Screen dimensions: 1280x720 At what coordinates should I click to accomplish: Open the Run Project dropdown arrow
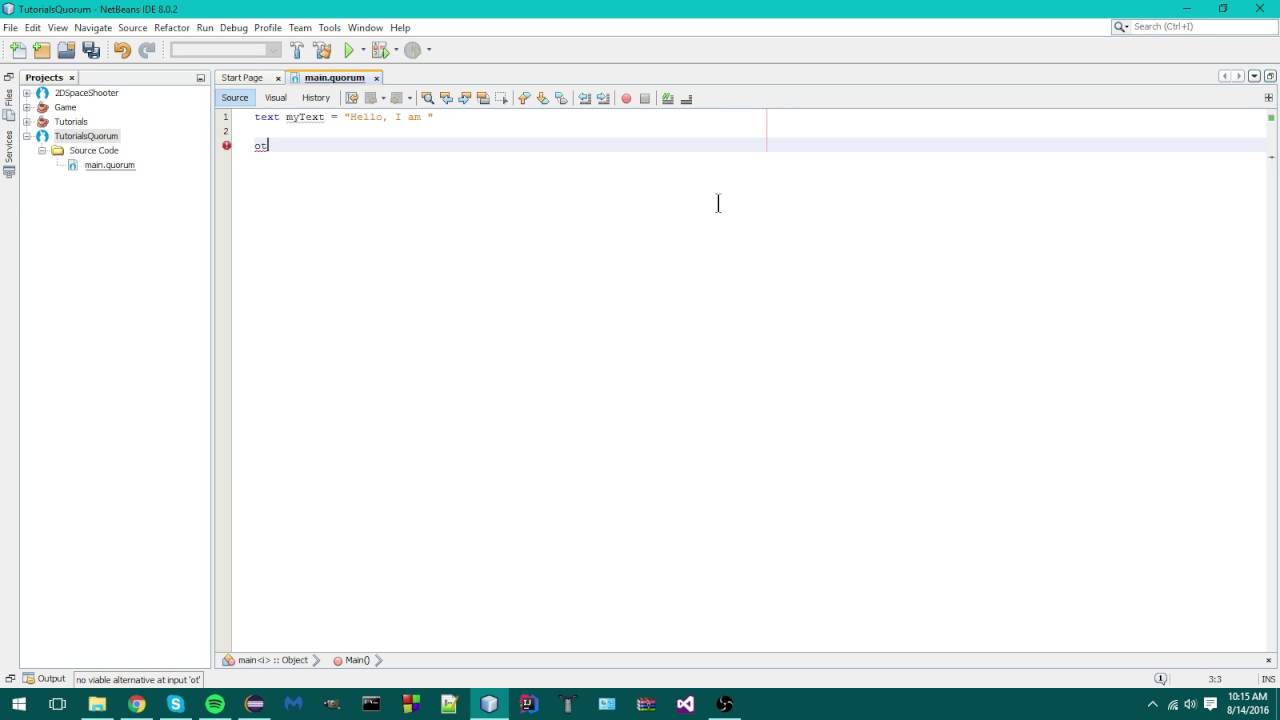363,50
